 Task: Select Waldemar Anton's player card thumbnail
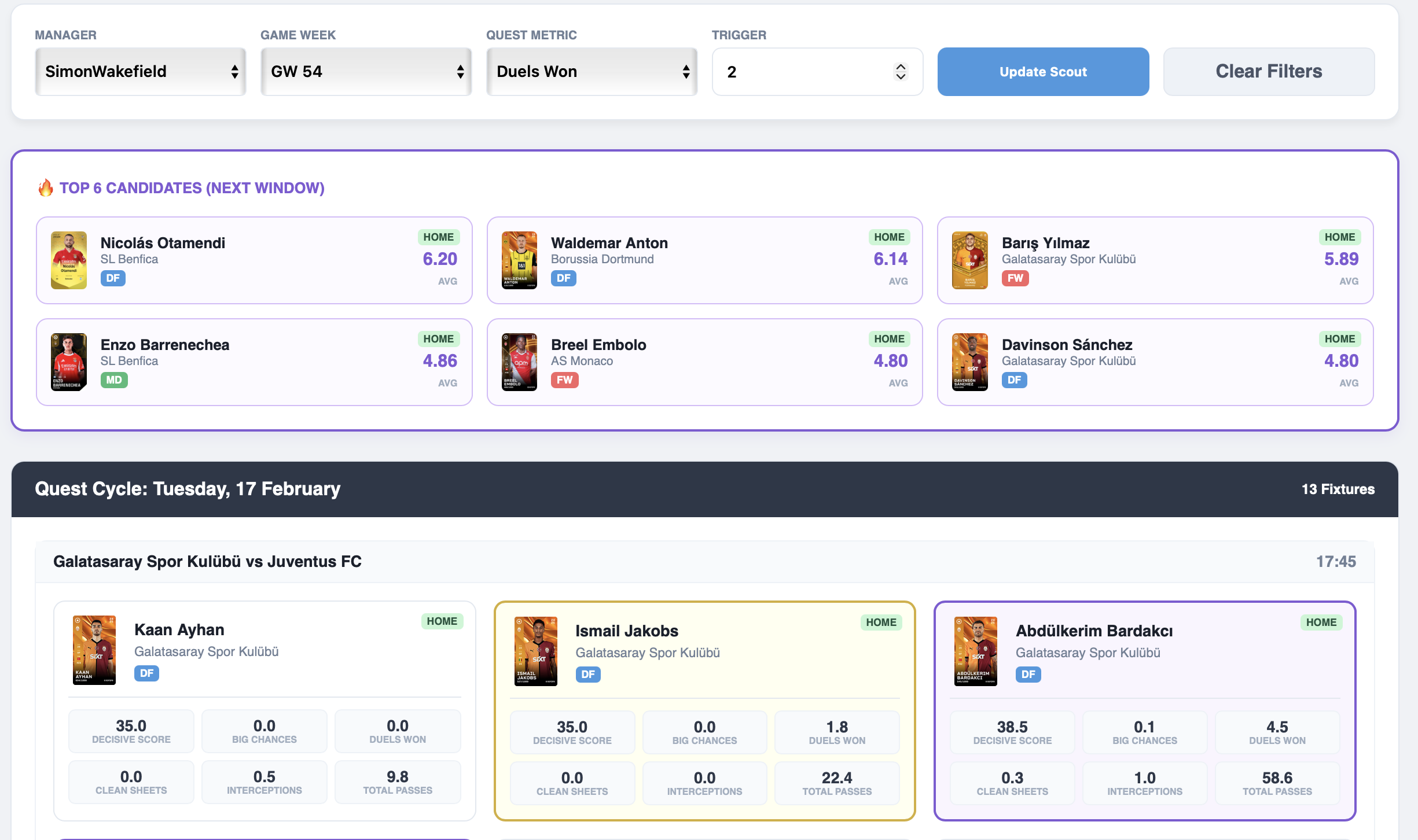tap(519, 260)
